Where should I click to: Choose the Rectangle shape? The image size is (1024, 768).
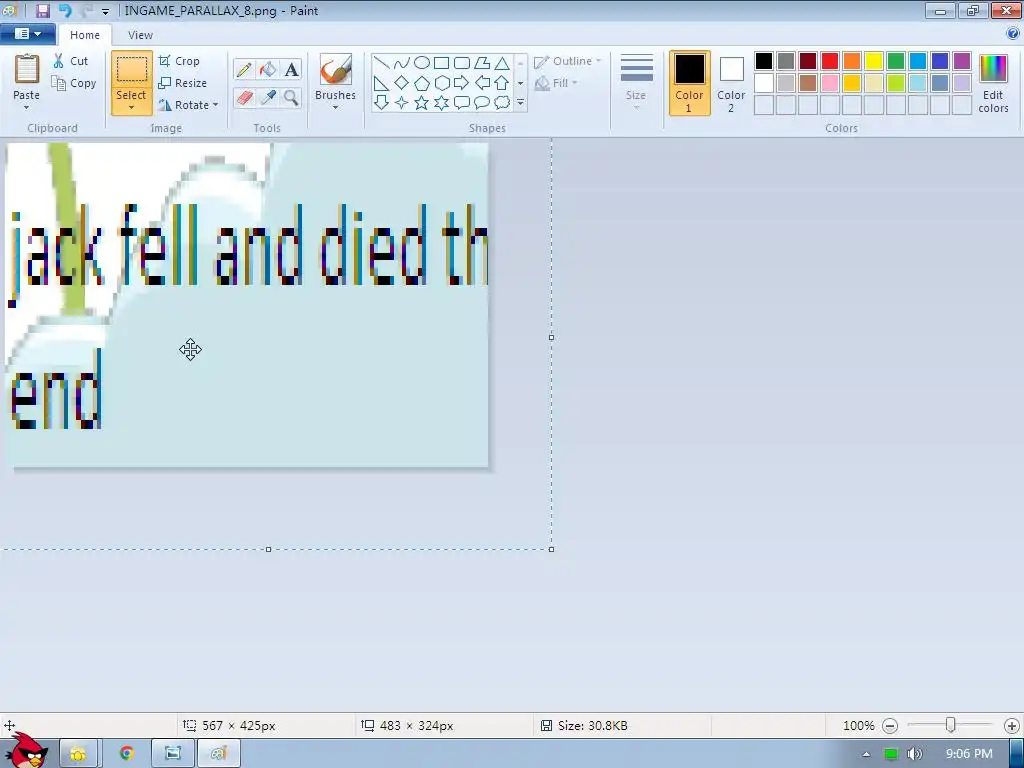[441, 63]
